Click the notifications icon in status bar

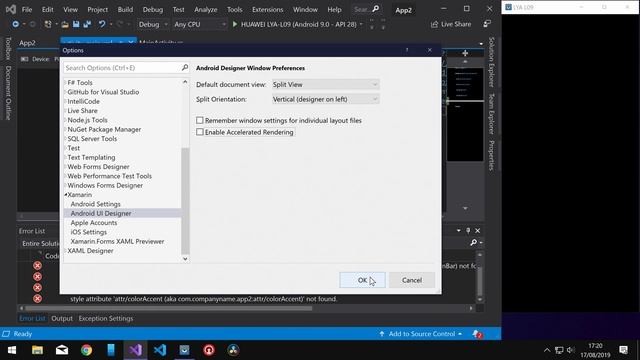point(477,334)
